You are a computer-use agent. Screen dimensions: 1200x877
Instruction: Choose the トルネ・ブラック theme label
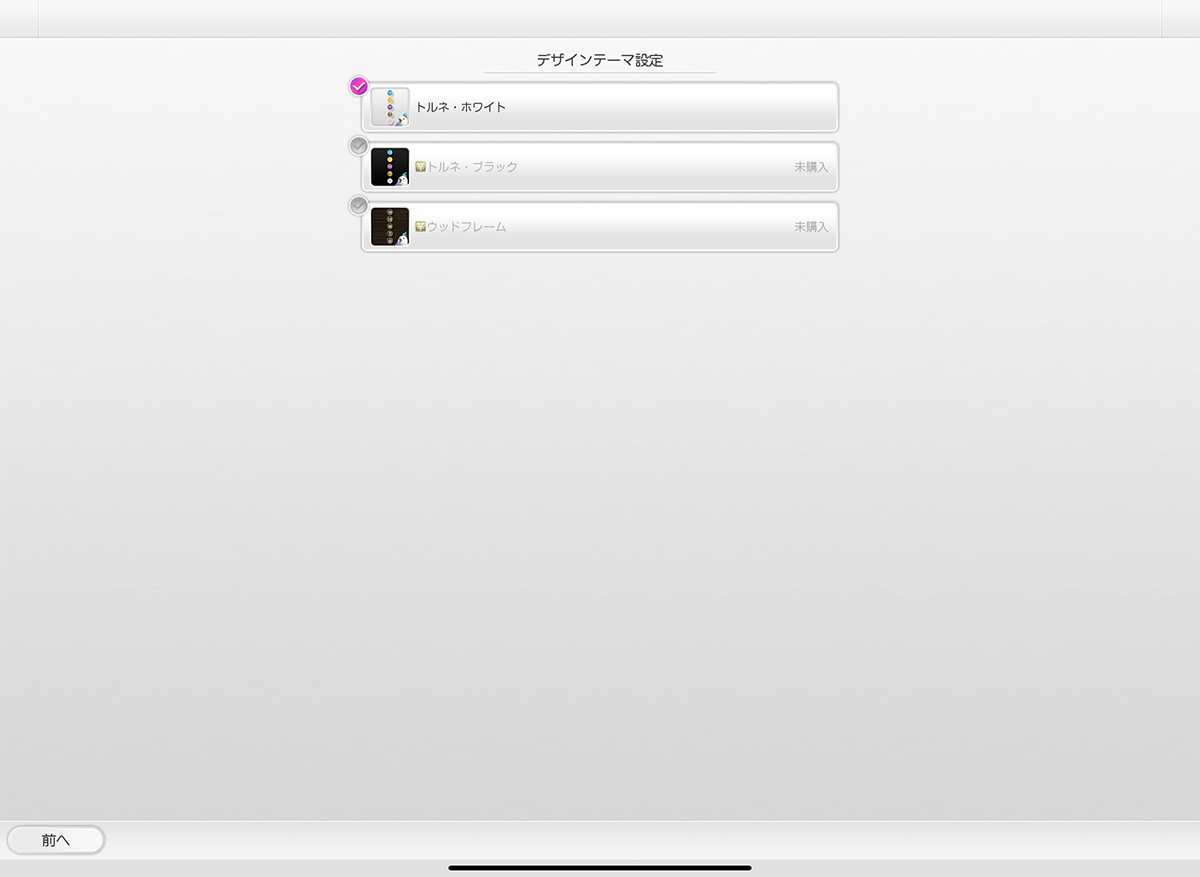pos(472,167)
